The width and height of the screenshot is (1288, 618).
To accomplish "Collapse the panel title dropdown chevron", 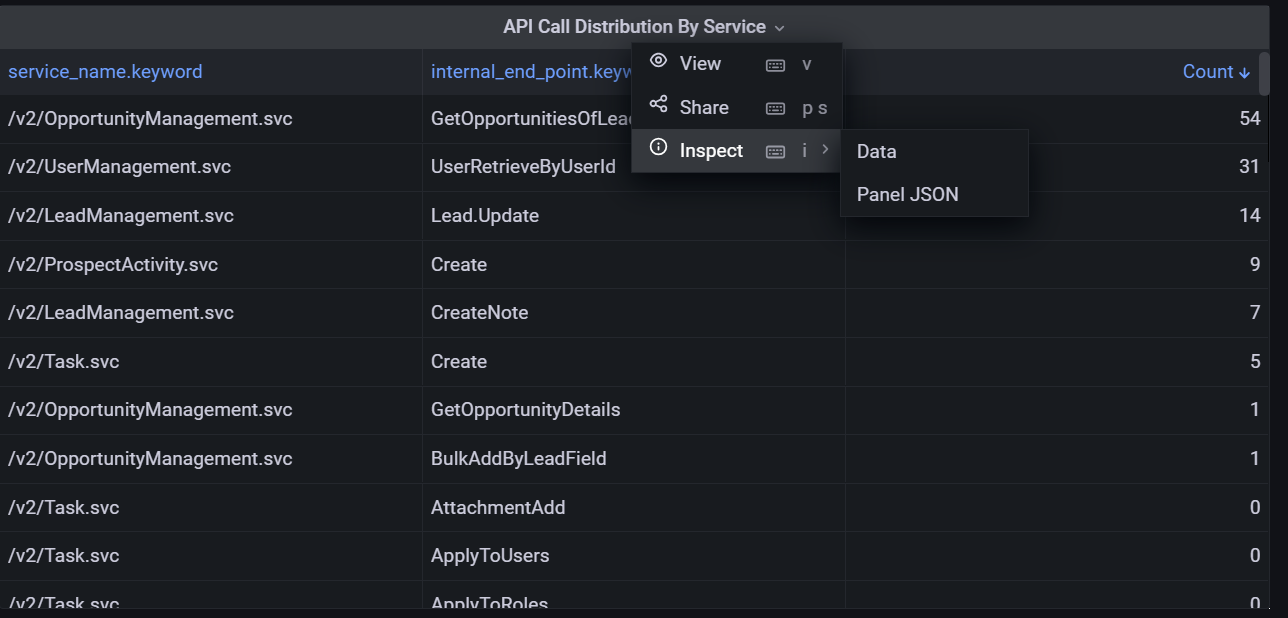I will pos(780,28).
